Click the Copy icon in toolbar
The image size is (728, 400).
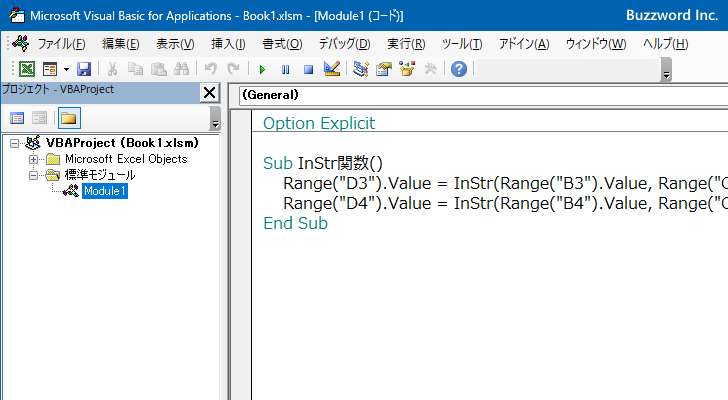click(135, 69)
